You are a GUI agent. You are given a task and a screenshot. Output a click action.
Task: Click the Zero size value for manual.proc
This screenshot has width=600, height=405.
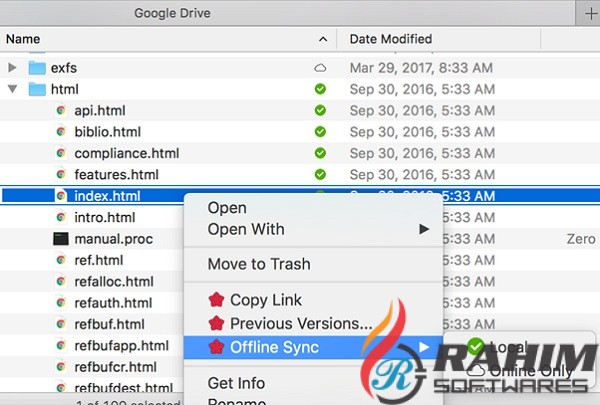581,239
